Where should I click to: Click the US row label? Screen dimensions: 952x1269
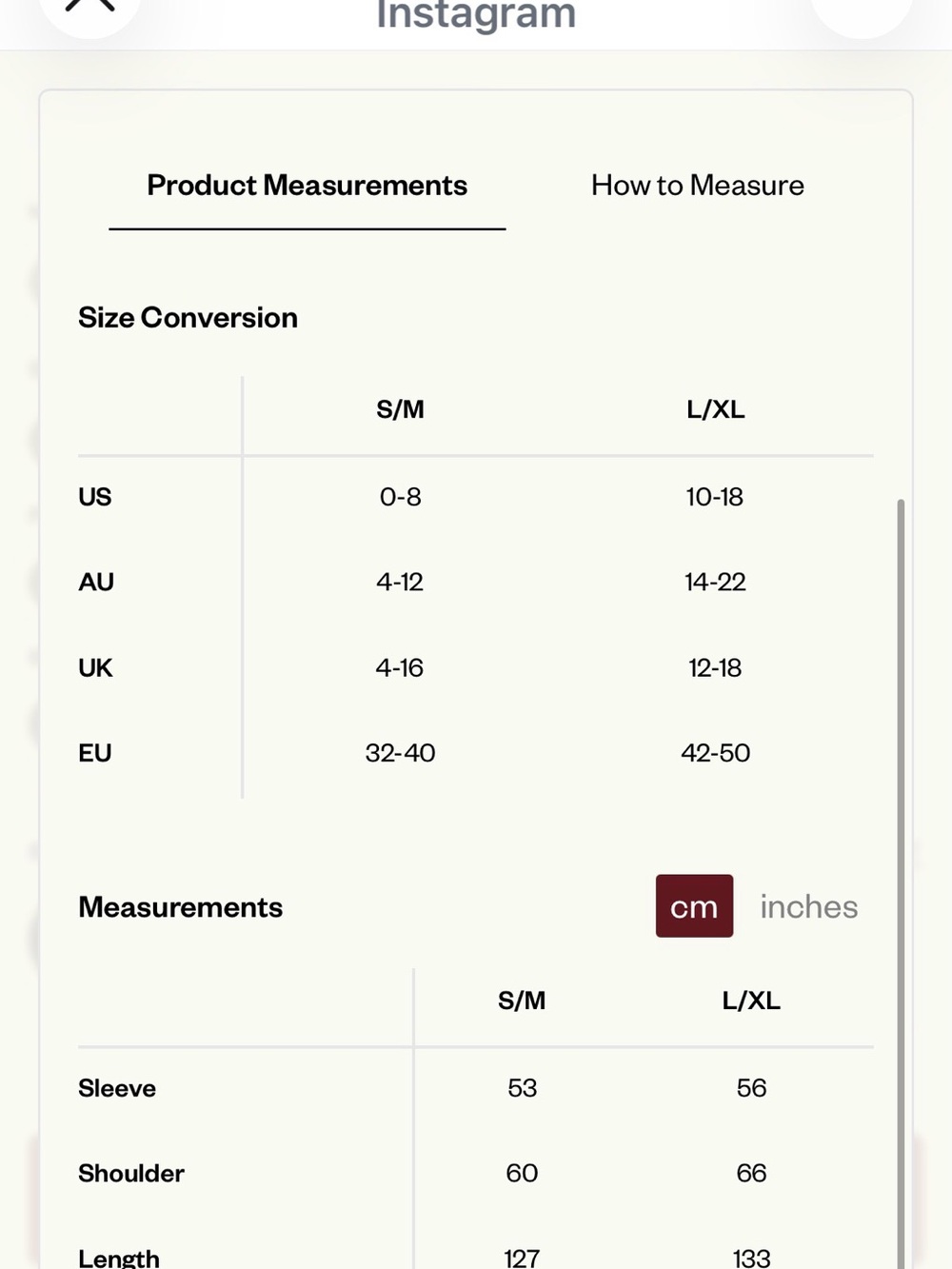click(x=95, y=497)
